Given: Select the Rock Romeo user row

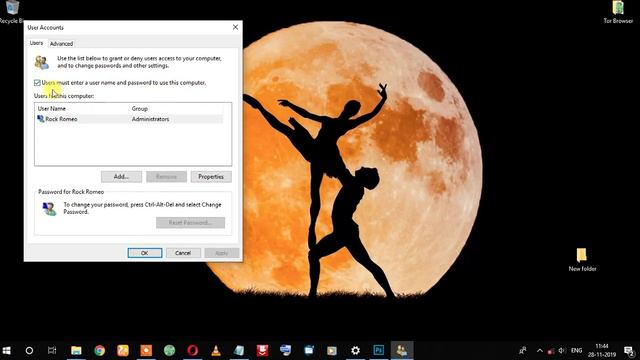Looking at the screenshot, I should [130, 119].
